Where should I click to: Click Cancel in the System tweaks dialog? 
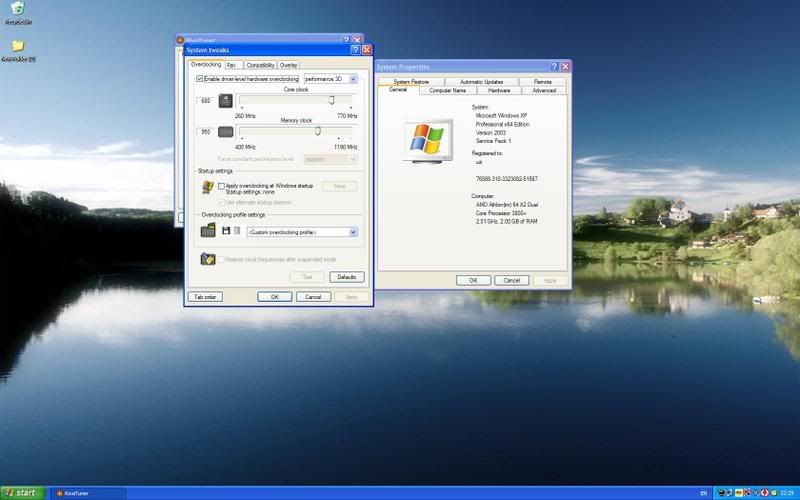[x=313, y=297]
